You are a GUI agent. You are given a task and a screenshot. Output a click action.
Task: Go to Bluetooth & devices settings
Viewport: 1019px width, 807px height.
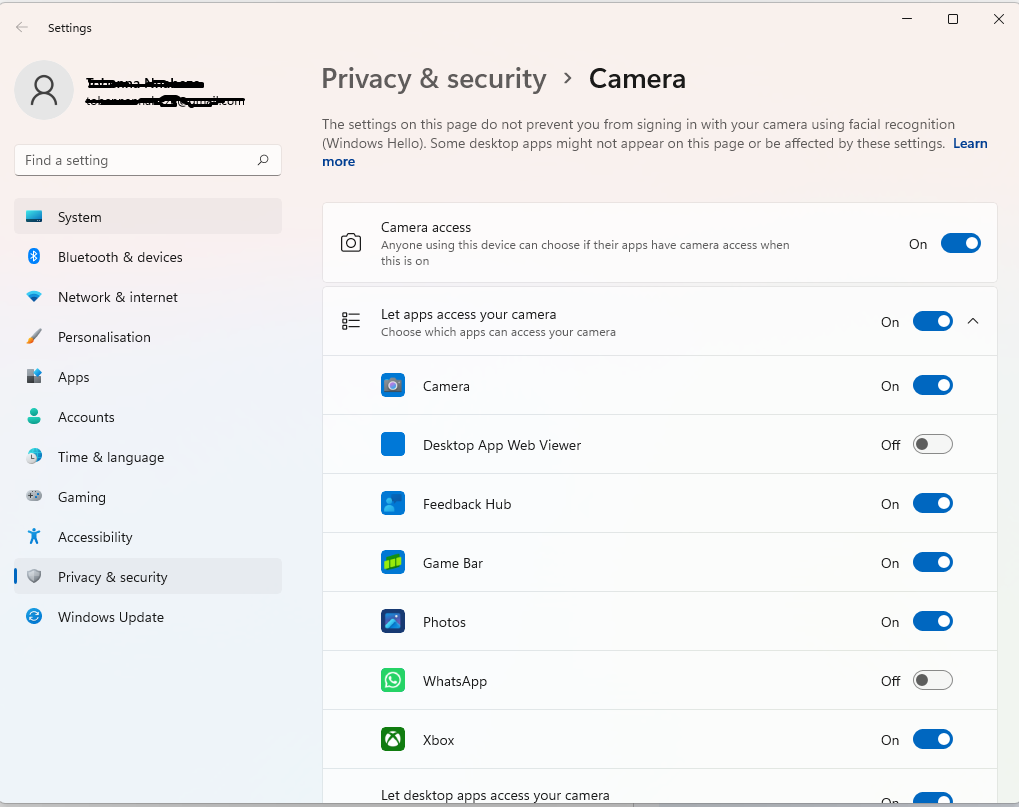120,257
